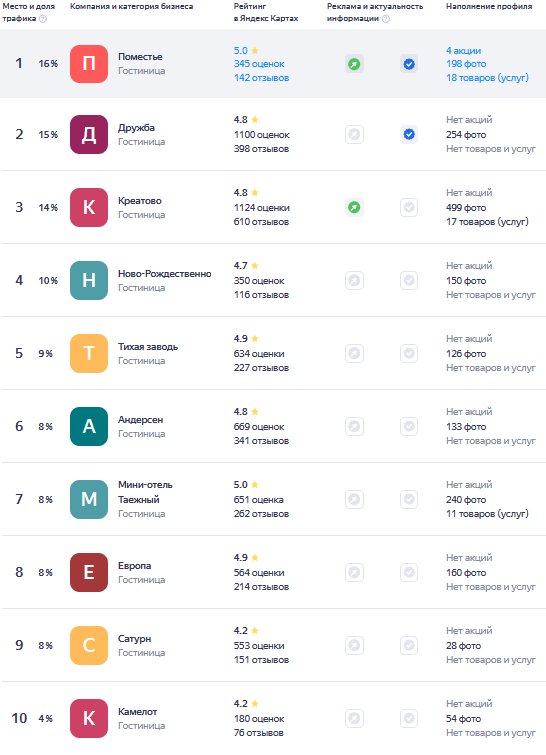Open the 18 товаров (услуг) link
Image resolution: width=546 pixels, height=755 pixels.
(487, 78)
